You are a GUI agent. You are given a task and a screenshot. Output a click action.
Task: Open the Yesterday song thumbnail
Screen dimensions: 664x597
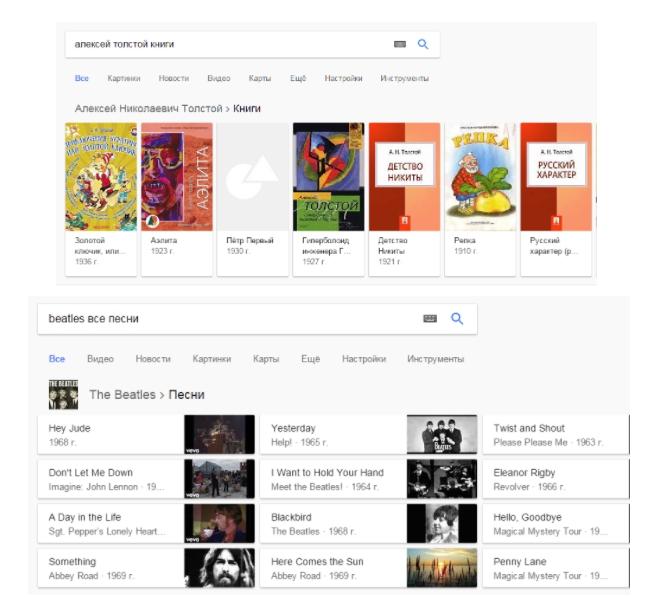441,435
